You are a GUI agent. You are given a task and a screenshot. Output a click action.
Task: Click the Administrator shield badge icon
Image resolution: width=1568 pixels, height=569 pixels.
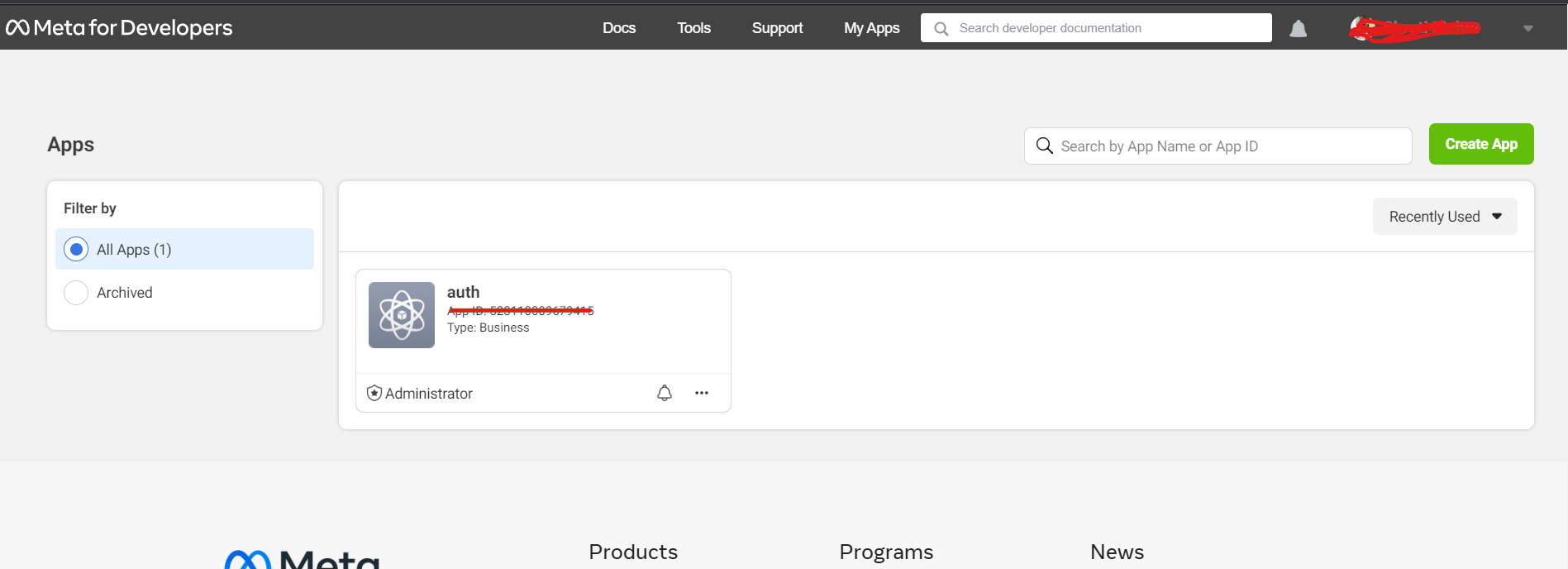point(374,393)
